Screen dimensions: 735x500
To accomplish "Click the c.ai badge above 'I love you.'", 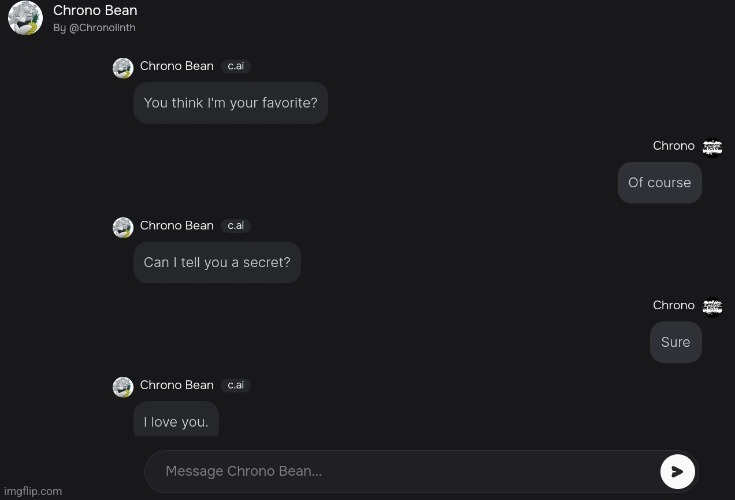I will (235, 385).
